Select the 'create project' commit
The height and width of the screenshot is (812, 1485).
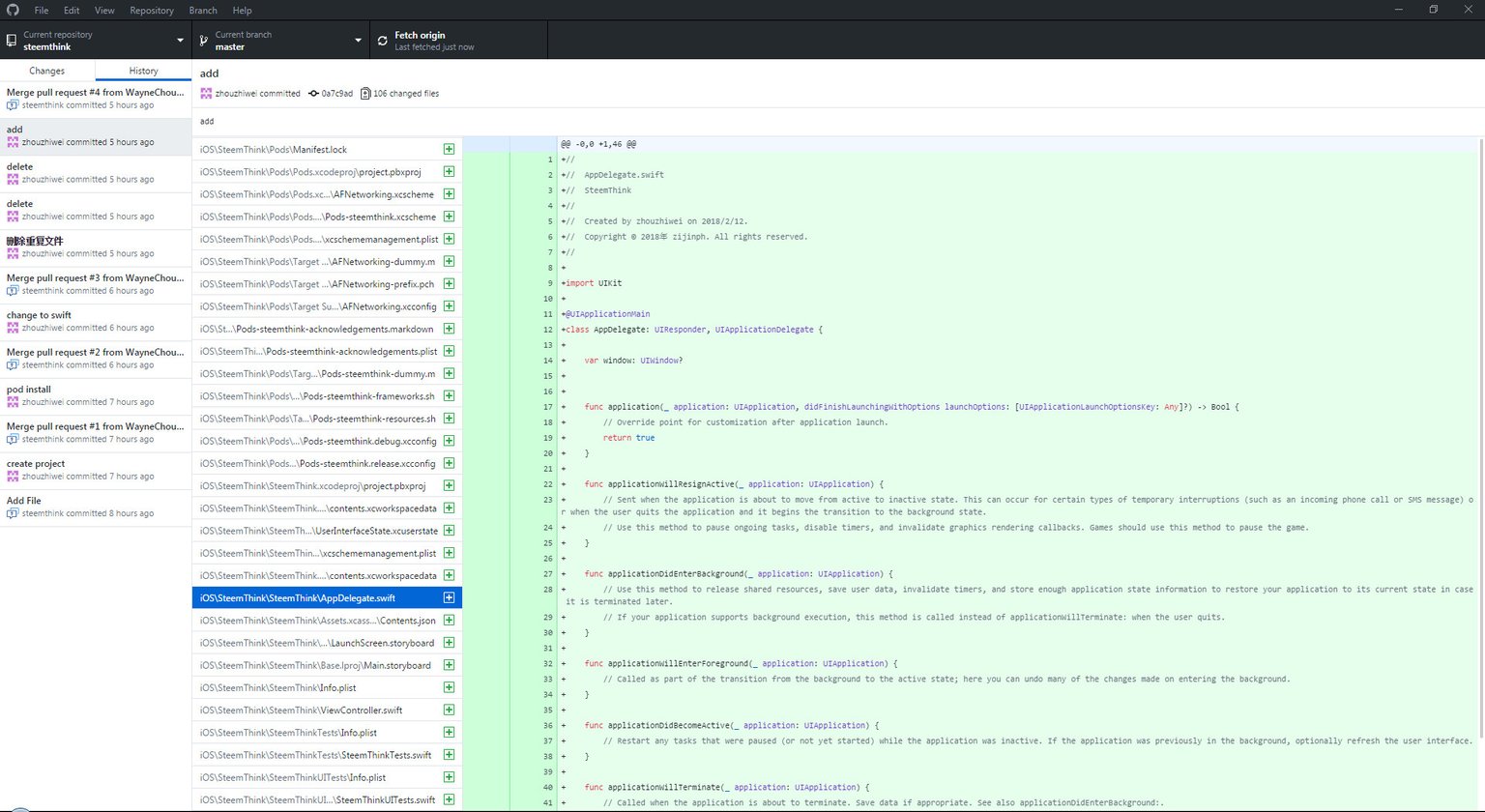[96, 470]
